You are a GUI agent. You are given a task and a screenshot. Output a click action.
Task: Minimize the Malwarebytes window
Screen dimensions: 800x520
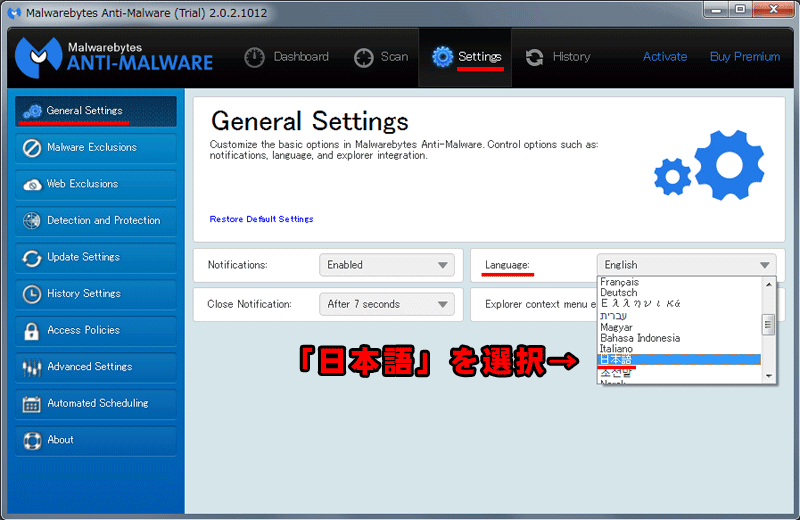pyautogui.click(x=717, y=9)
